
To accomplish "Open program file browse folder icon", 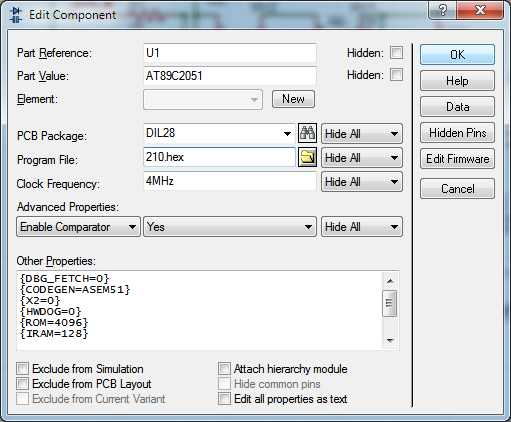I will click(307, 157).
